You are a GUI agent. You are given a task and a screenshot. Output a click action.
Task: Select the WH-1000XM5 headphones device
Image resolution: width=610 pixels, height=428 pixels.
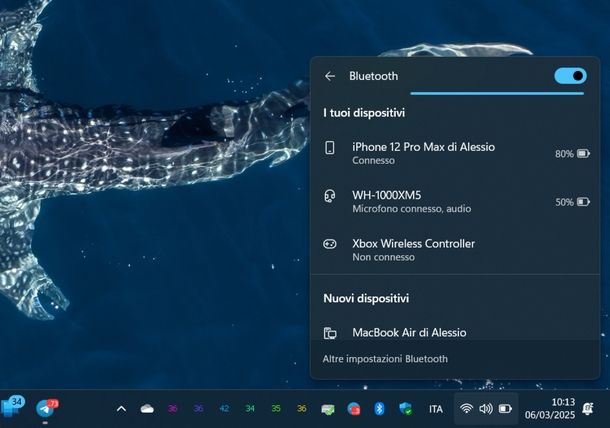(x=455, y=202)
